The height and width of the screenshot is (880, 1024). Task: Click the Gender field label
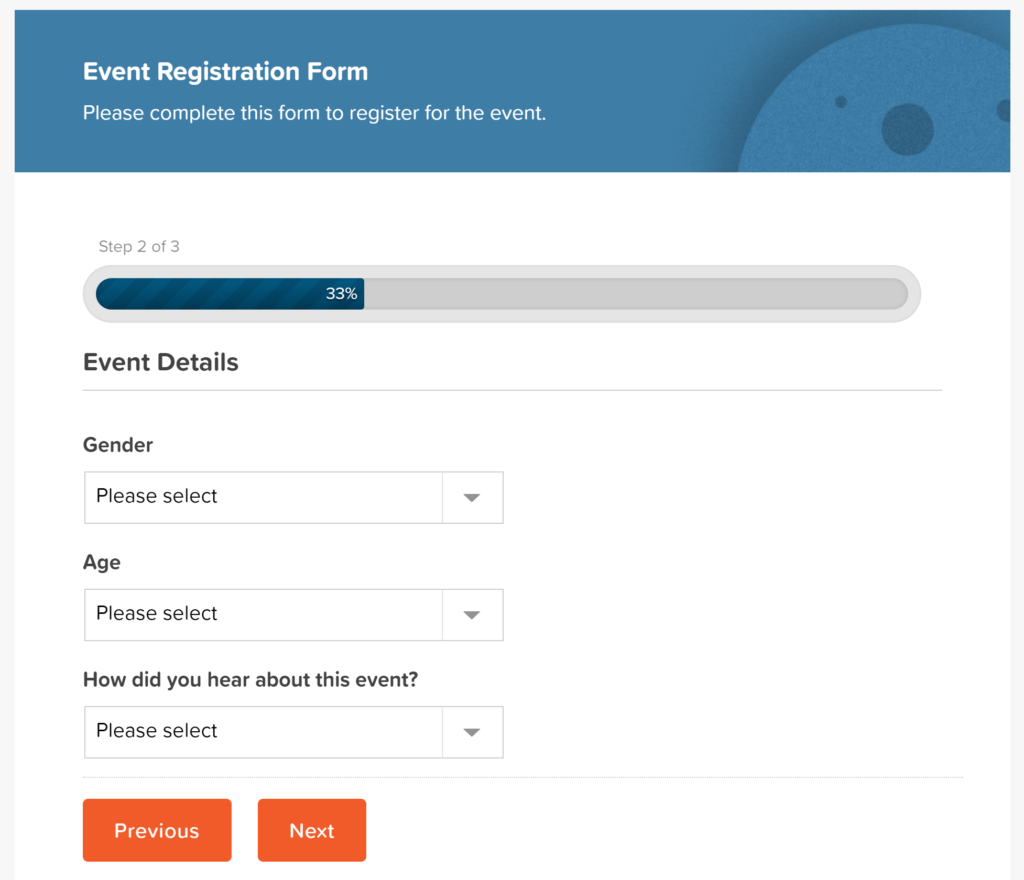[x=117, y=444]
